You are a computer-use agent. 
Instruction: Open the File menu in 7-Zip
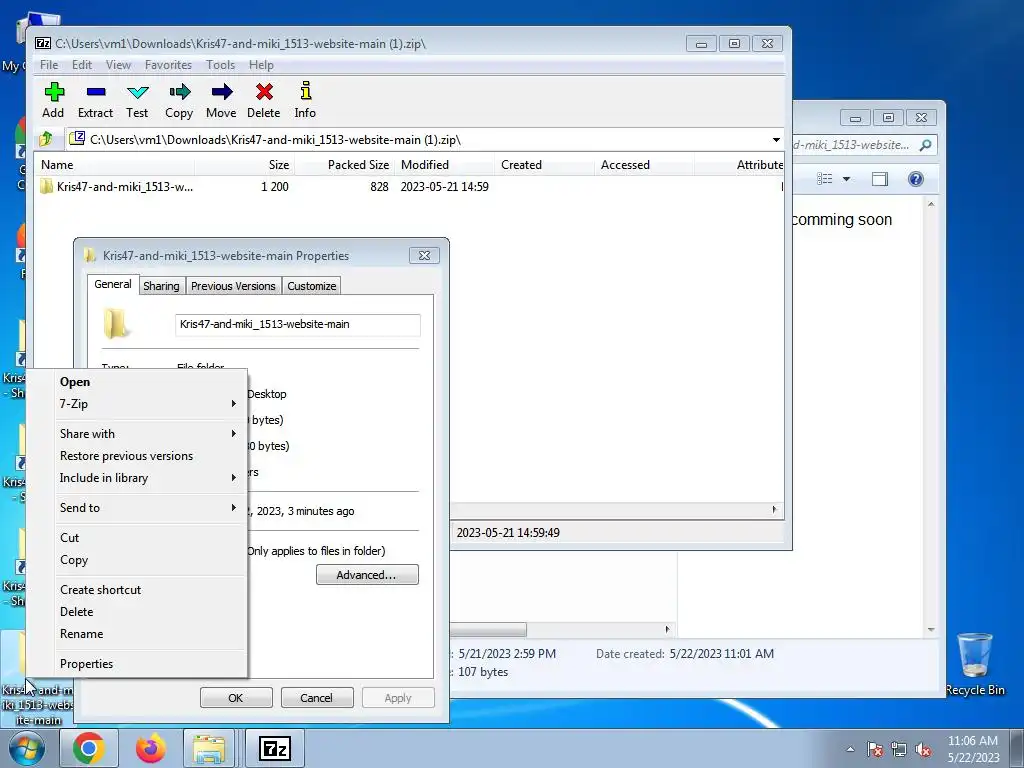(x=49, y=65)
